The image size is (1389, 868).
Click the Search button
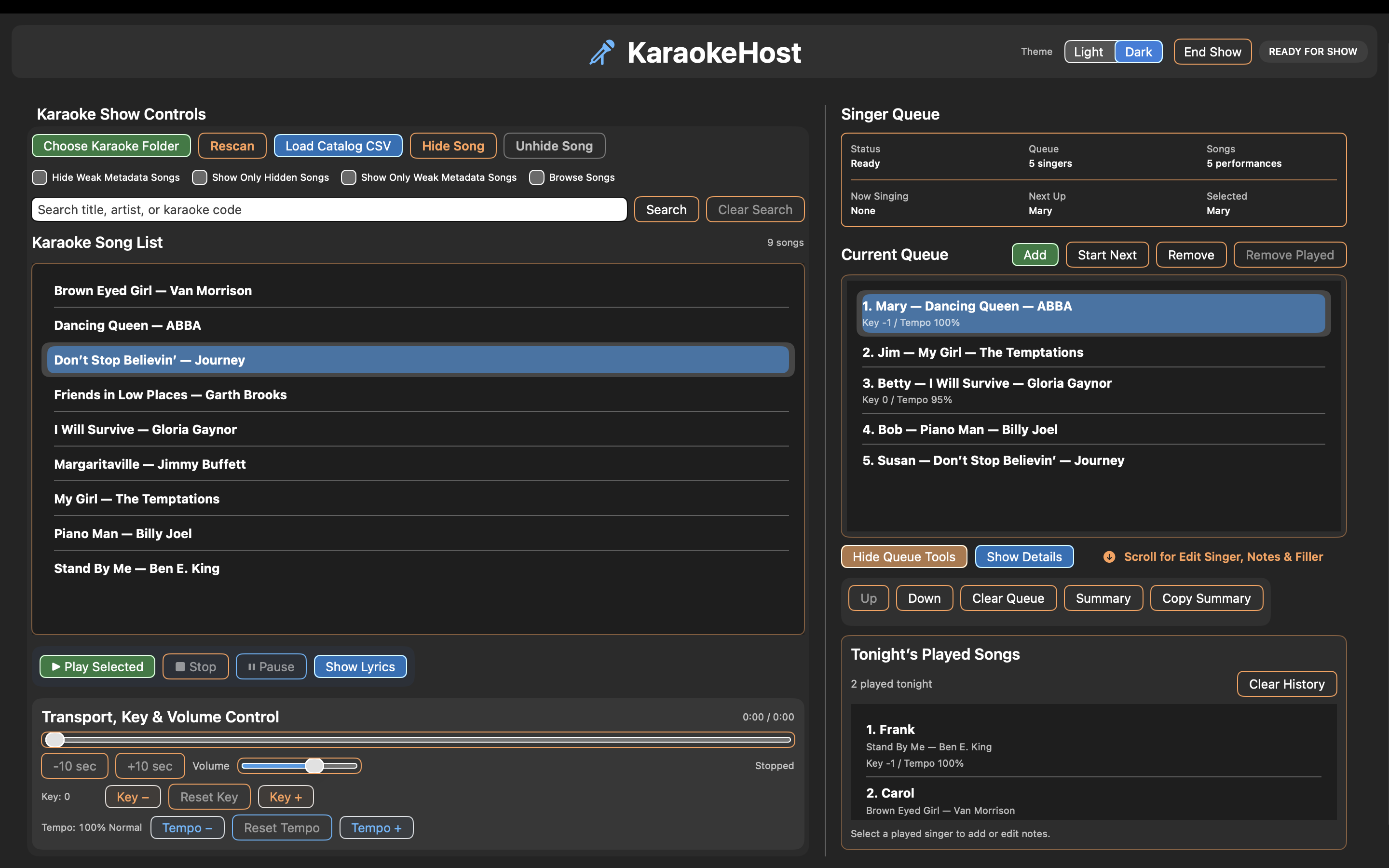(667, 210)
